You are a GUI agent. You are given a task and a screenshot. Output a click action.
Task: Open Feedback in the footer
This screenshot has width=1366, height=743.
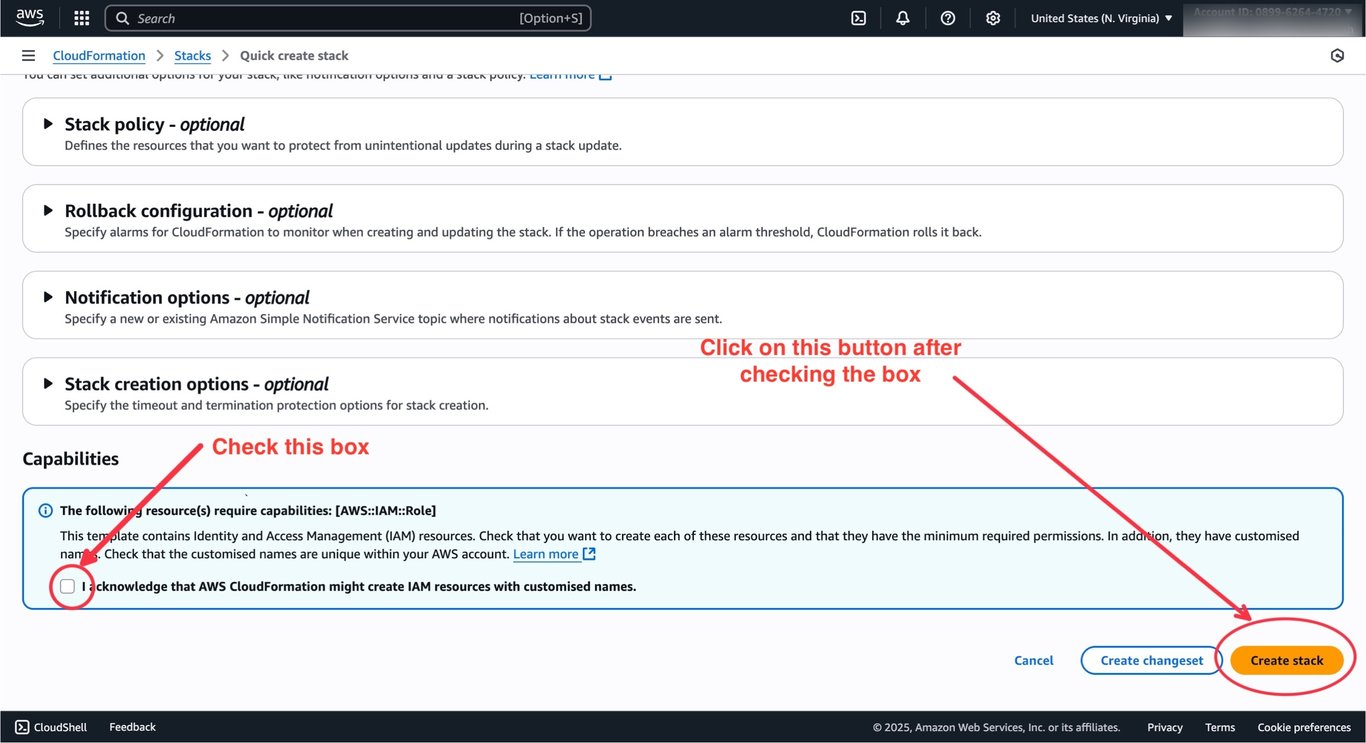(x=132, y=727)
